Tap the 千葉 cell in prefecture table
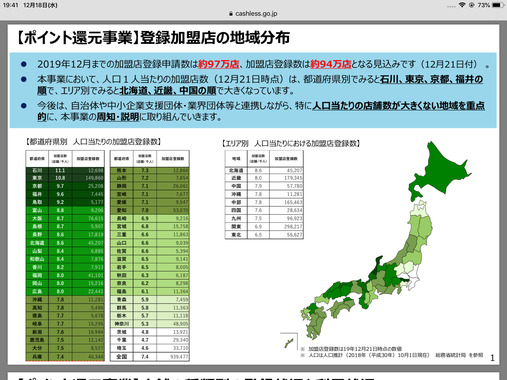Image resolution: width=507 pixels, height=380 pixels. [122, 340]
